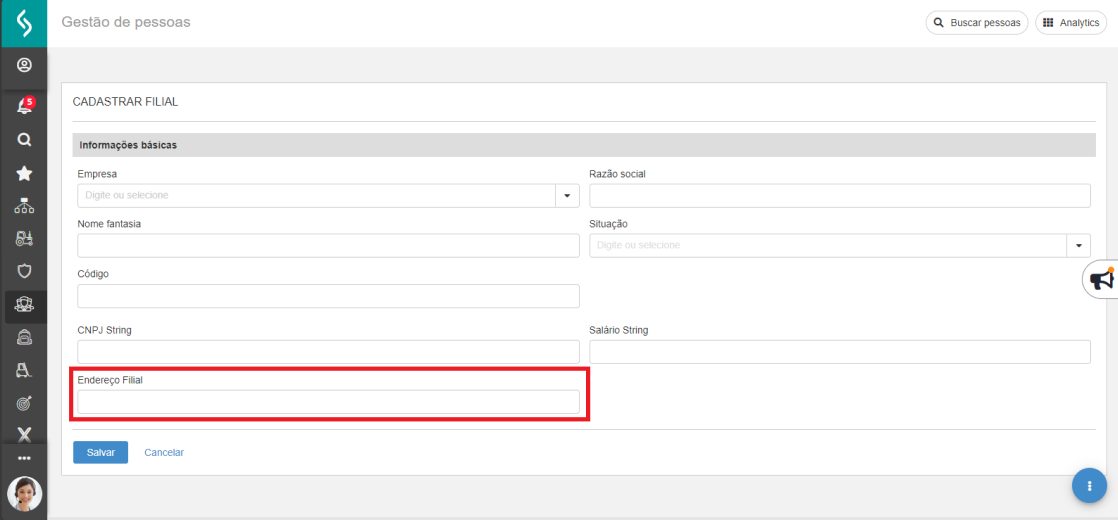The height and width of the screenshot is (520, 1118).
Task: Expand the Empresa dropdown arrow
Action: (x=567, y=195)
